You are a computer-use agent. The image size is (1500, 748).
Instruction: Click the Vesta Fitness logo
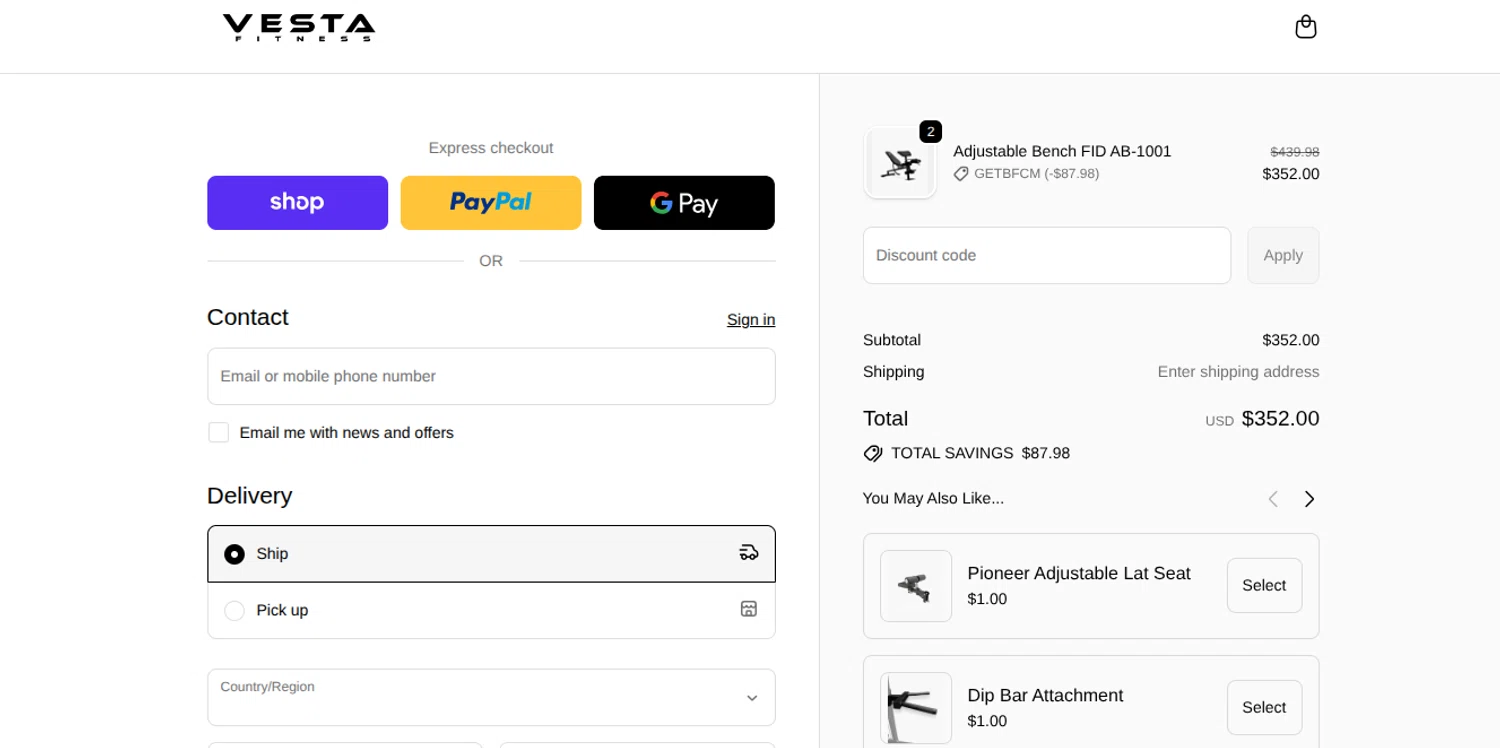[299, 27]
